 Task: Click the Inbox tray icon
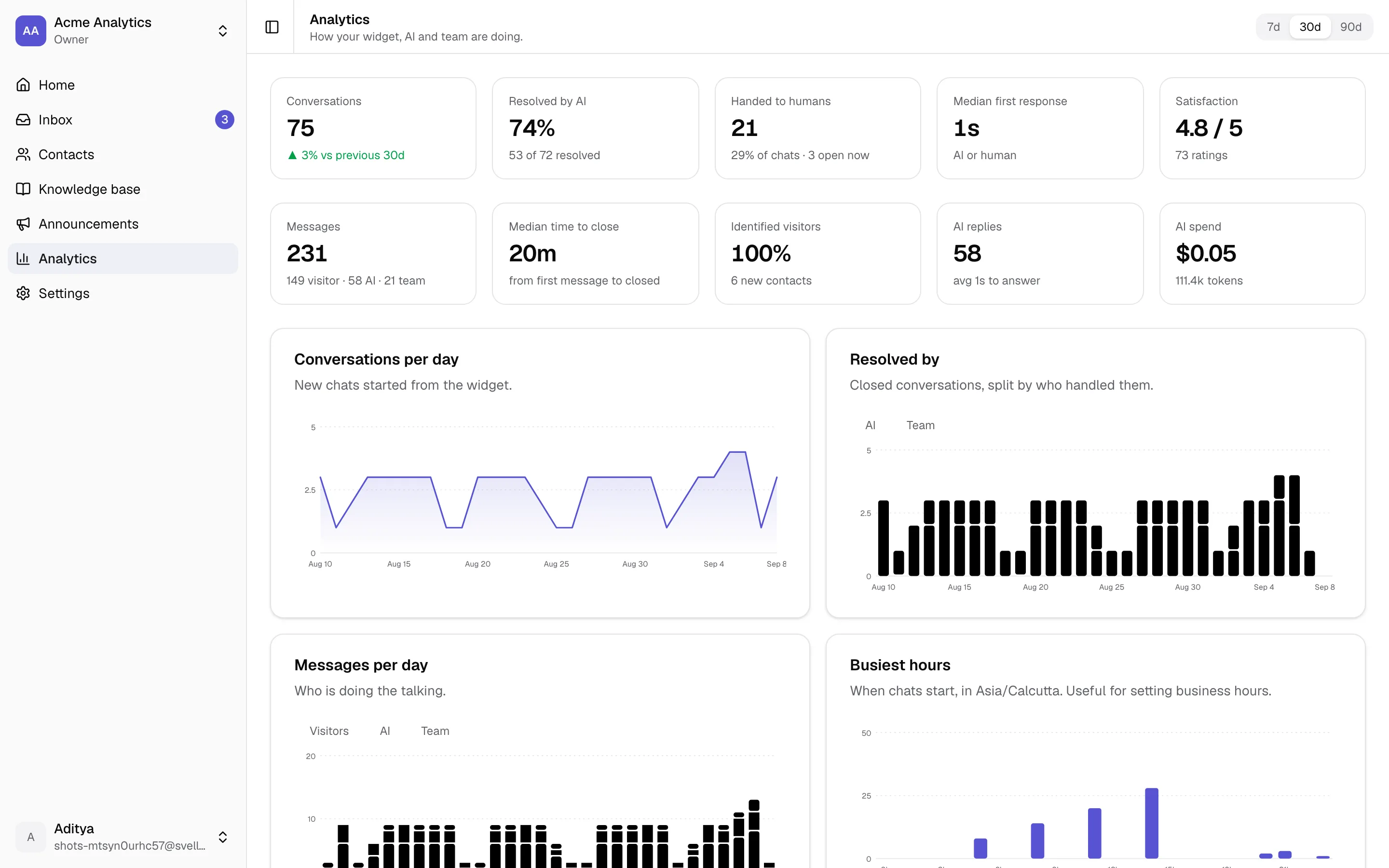pos(23,120)
